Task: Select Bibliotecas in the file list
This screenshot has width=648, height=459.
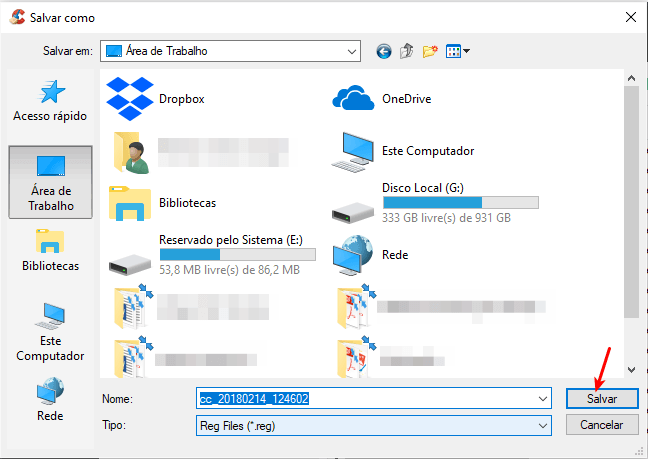Action: pos(162,203)
